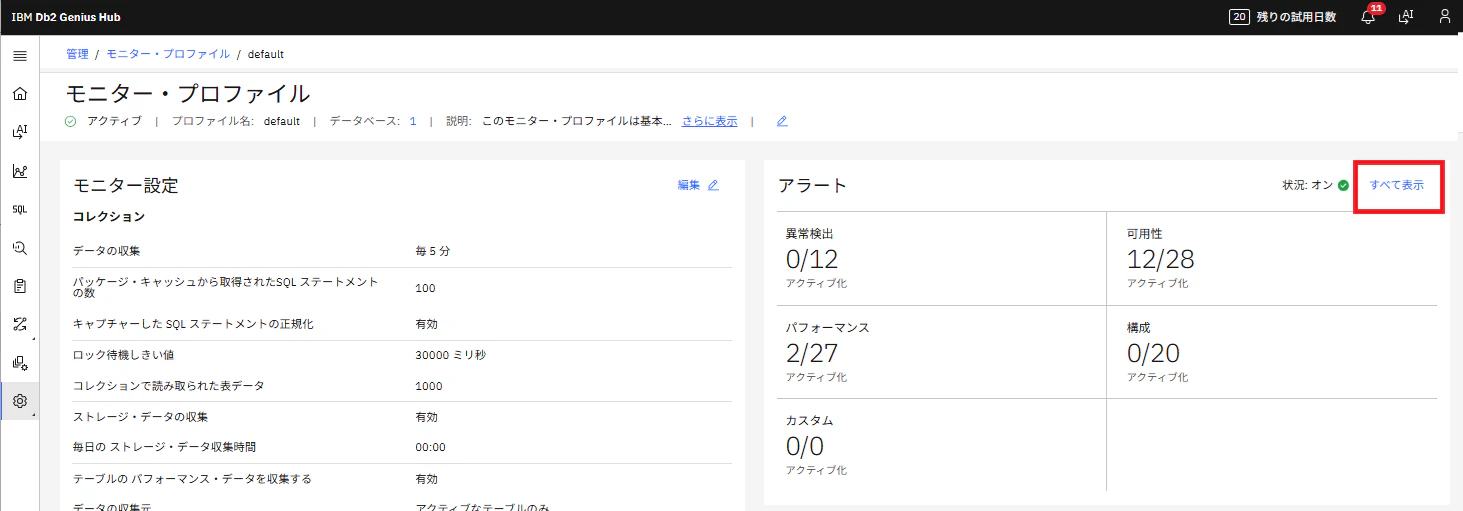Open notifications bell with 11 badge

coord(1369,16)
